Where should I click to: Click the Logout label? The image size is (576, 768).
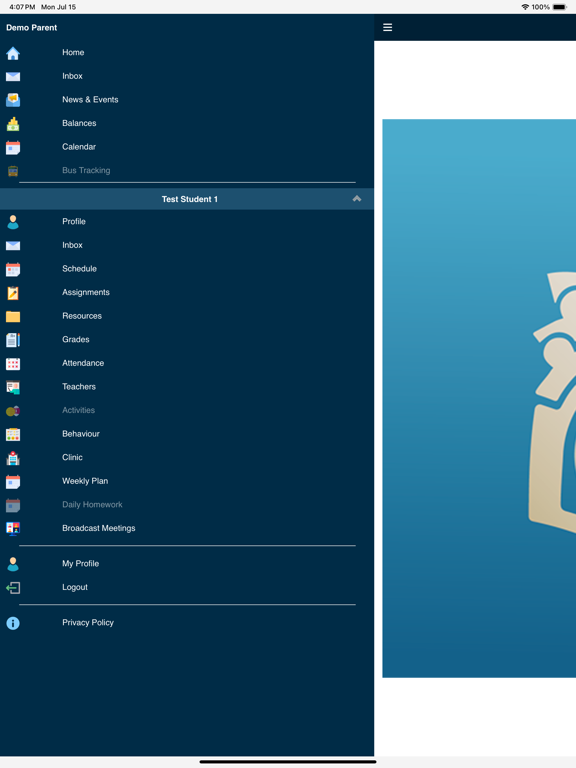click(x=75, y=587)
